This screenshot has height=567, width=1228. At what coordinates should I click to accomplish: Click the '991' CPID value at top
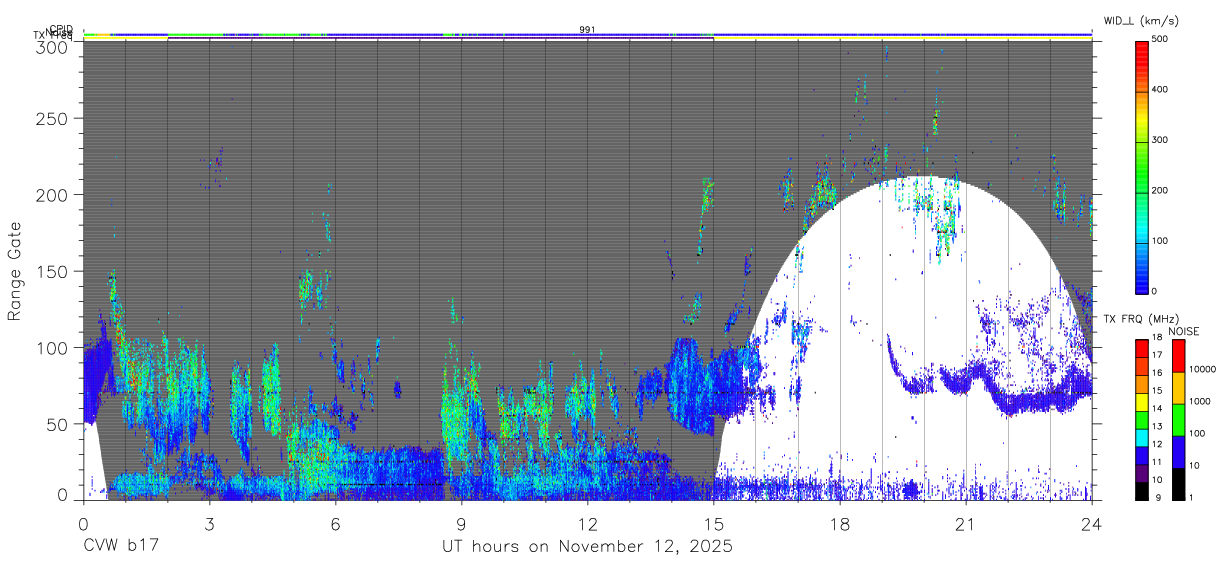(x=587, y=30)
